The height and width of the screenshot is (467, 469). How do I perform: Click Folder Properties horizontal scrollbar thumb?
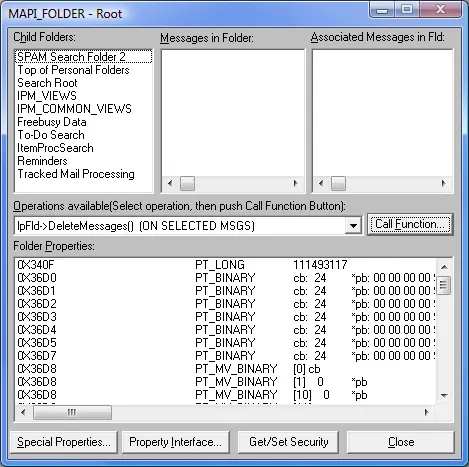pyautogui.click(x=72, y=413)
